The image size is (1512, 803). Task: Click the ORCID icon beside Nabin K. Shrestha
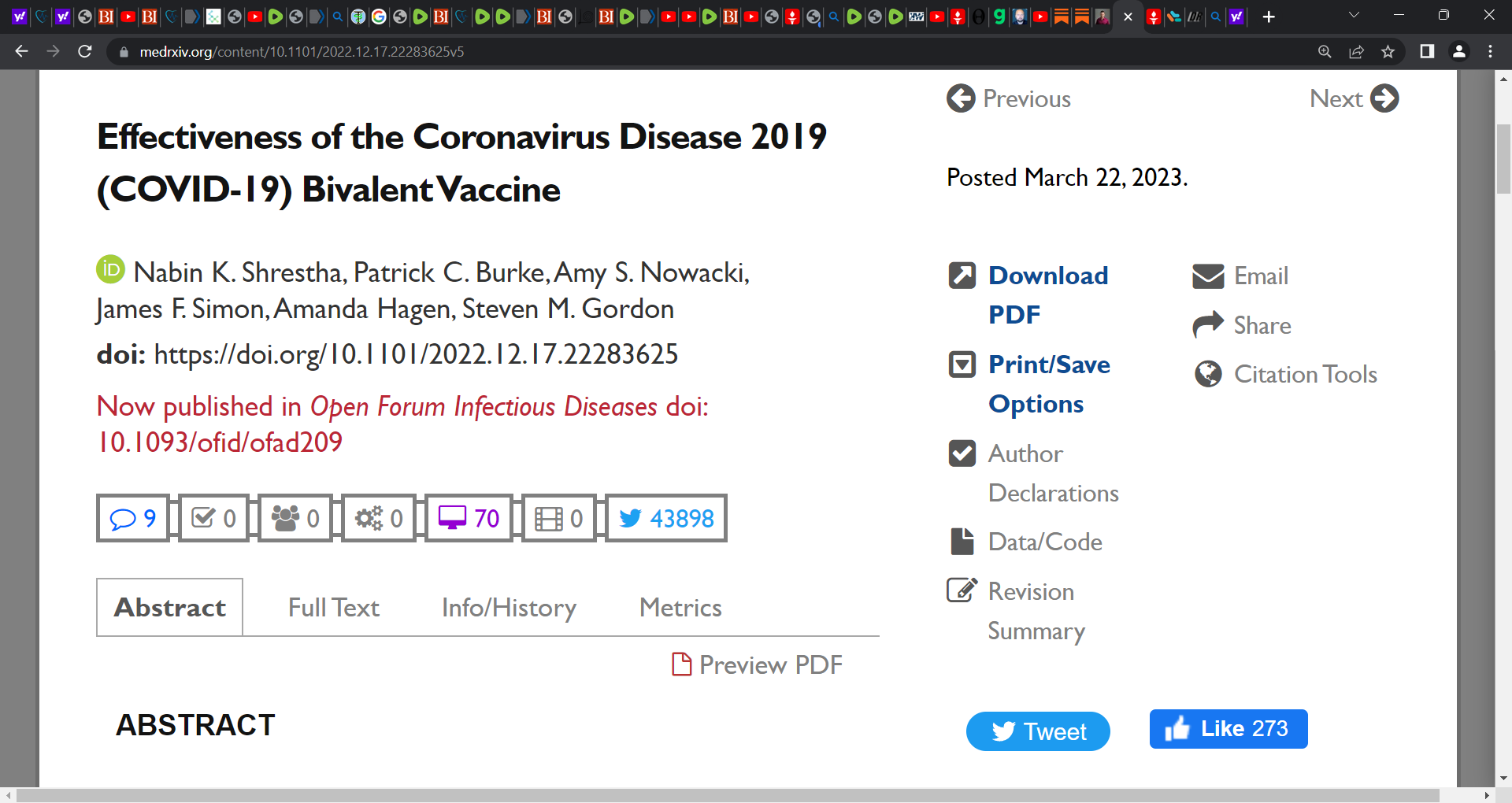pos(110,269)
